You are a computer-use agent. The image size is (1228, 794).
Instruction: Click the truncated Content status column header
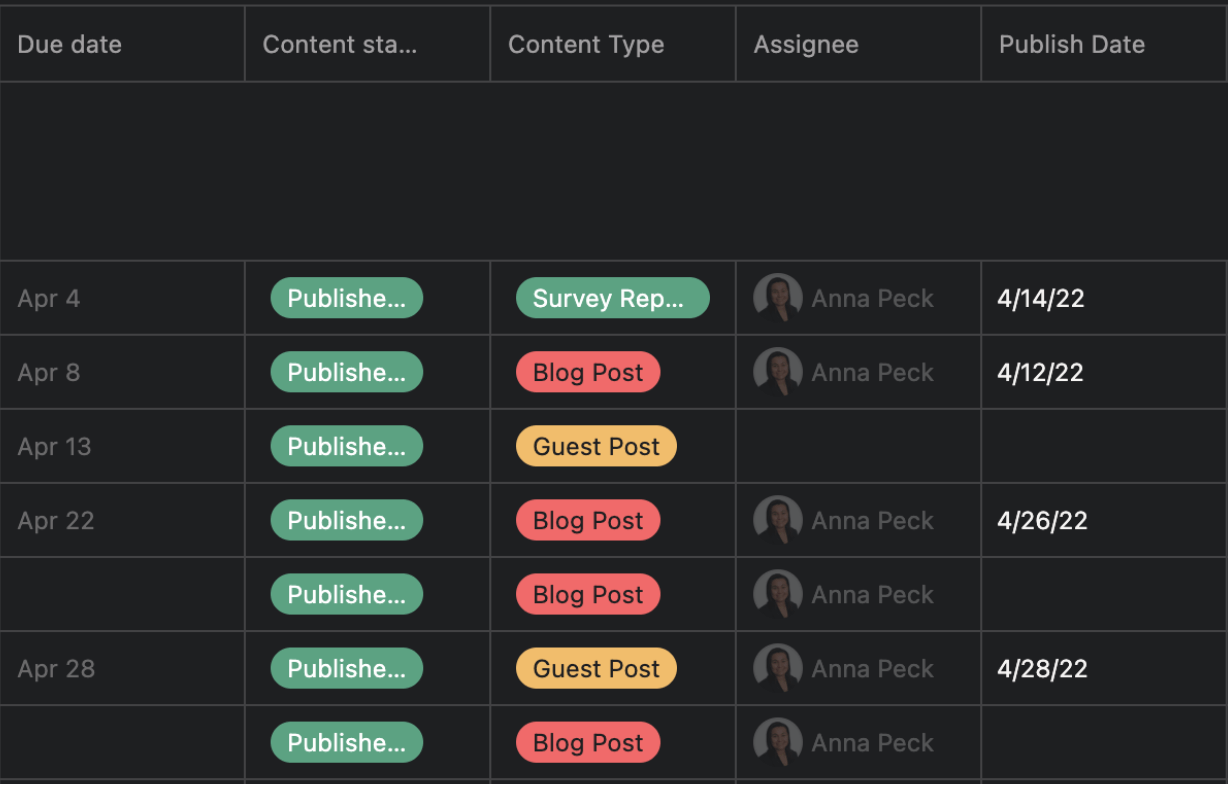(x=339, y=44)
